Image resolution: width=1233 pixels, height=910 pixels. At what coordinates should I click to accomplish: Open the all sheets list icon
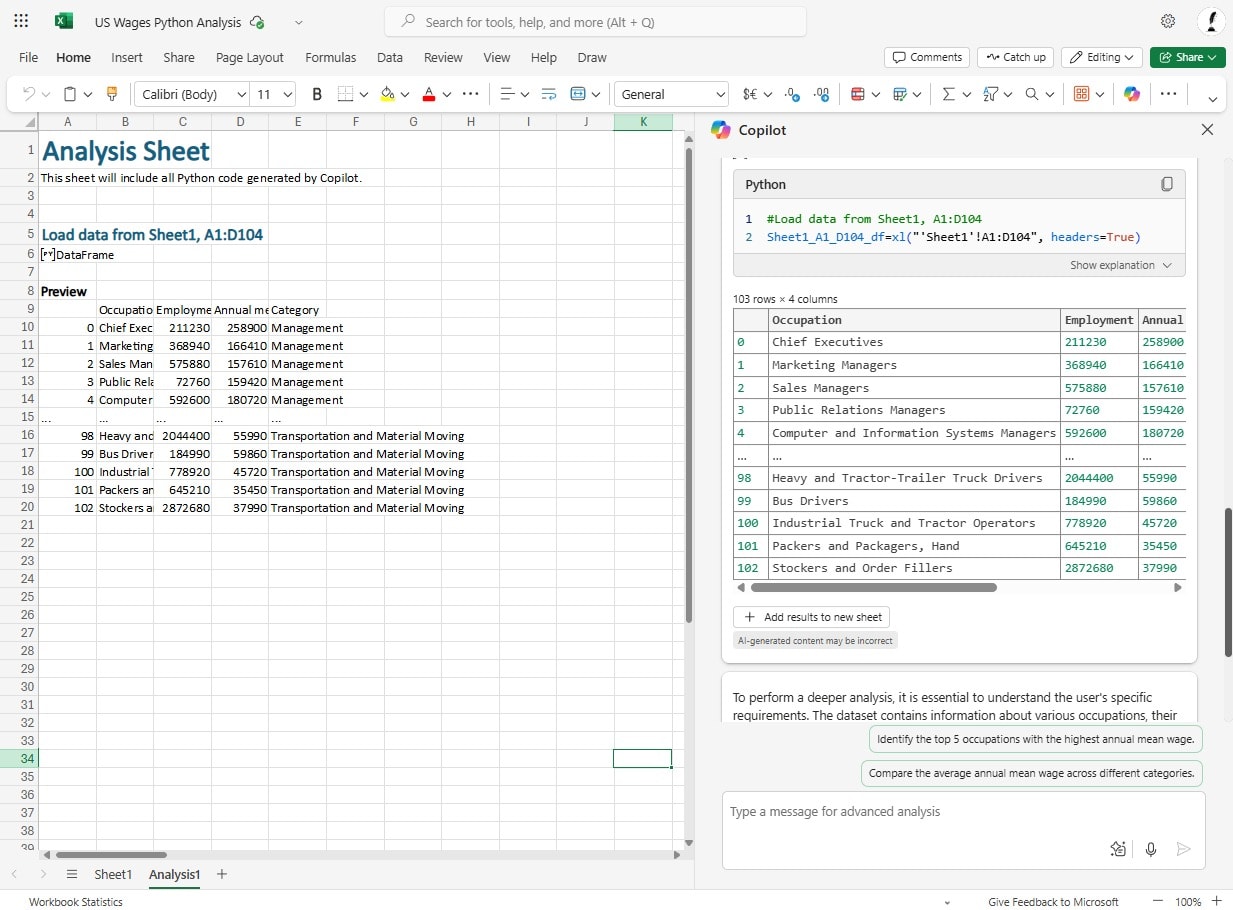pyautogui.click(x=72, y=874)
